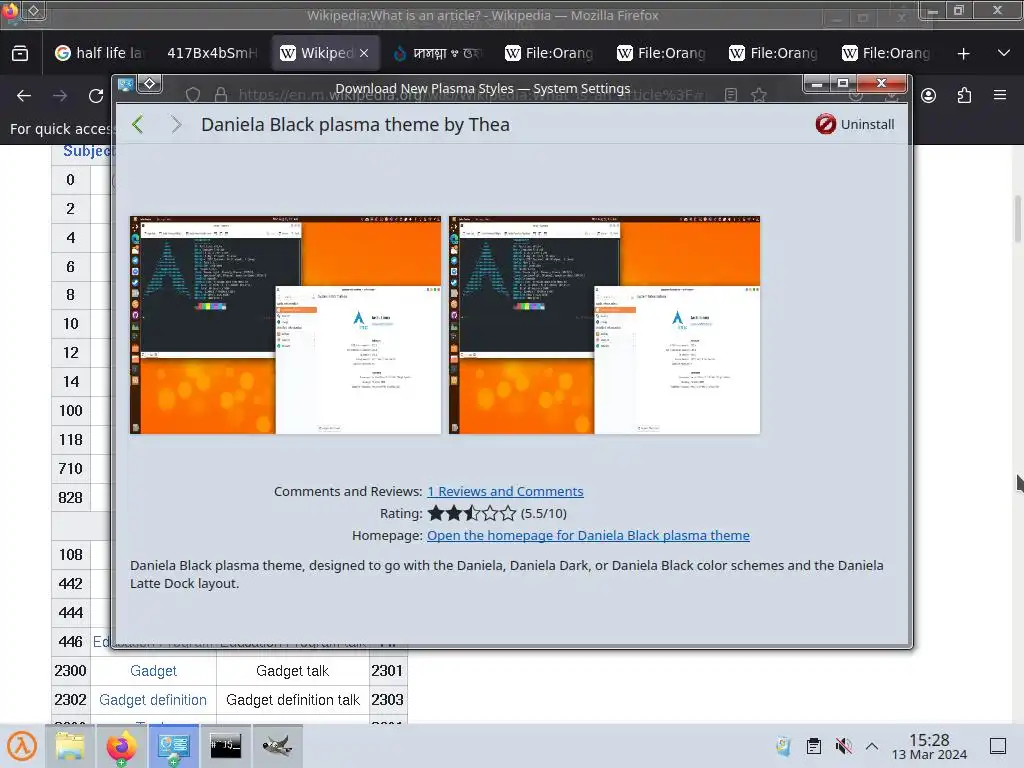Screen dimensions: 1024x768
Task: Uninstall the Daniela Black plasma theme
Action: pos(855,124)
